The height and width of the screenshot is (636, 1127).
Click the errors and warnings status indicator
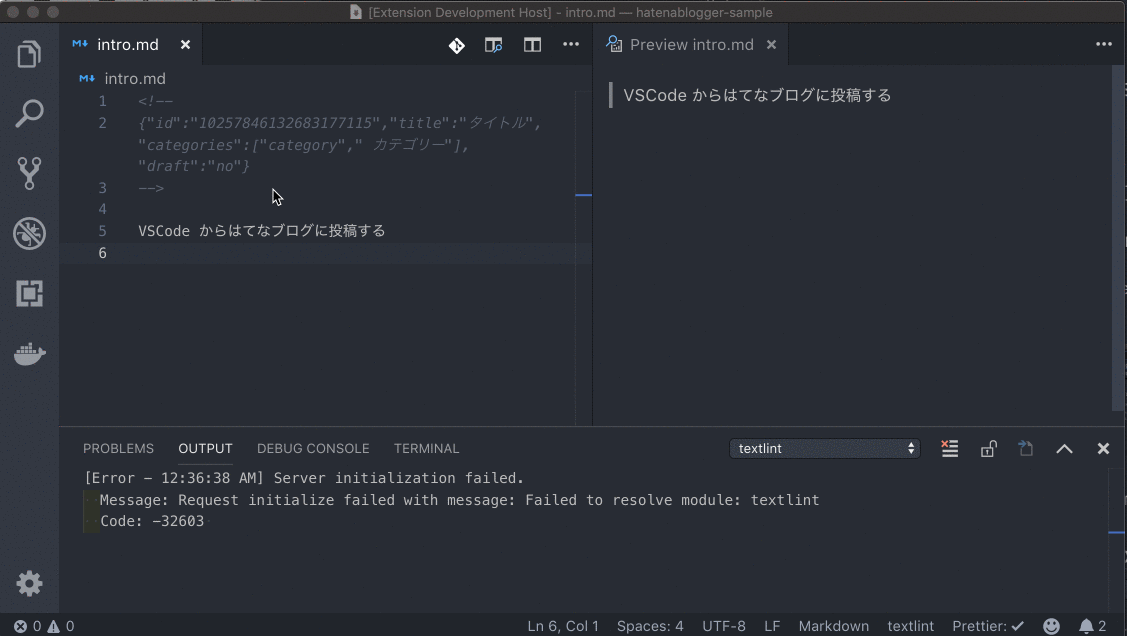pos(44,626)
